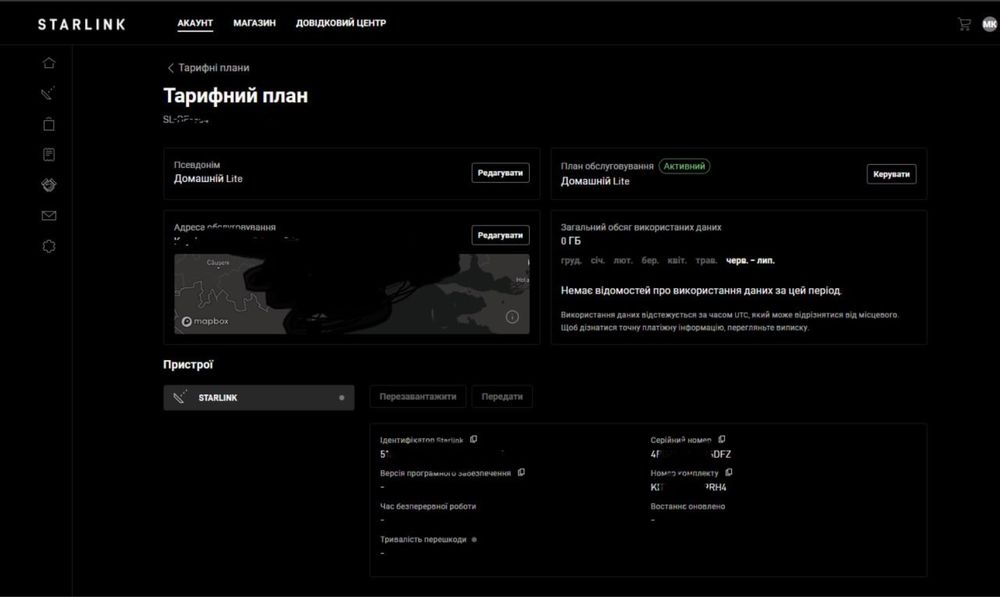Click the obstruction duration info dot
This screenshot has height=597, width=1000.
pyautogui.click(x=474, y=540)
